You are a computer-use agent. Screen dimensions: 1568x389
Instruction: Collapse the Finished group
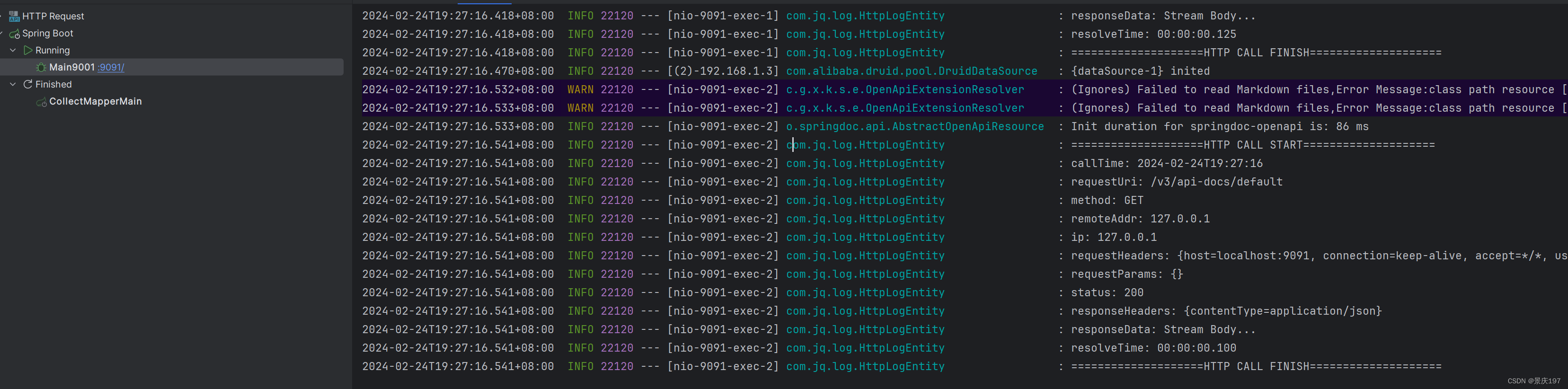click(13, 85)
